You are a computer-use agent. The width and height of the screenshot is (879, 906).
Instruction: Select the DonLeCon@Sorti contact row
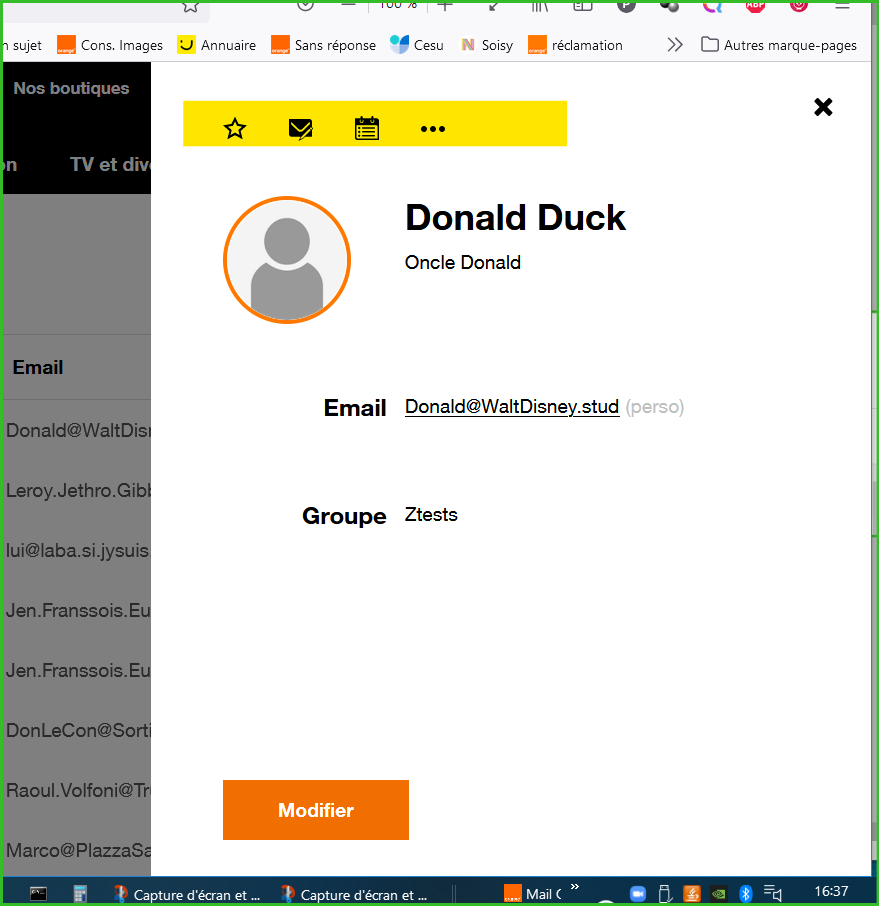[77, 731]
